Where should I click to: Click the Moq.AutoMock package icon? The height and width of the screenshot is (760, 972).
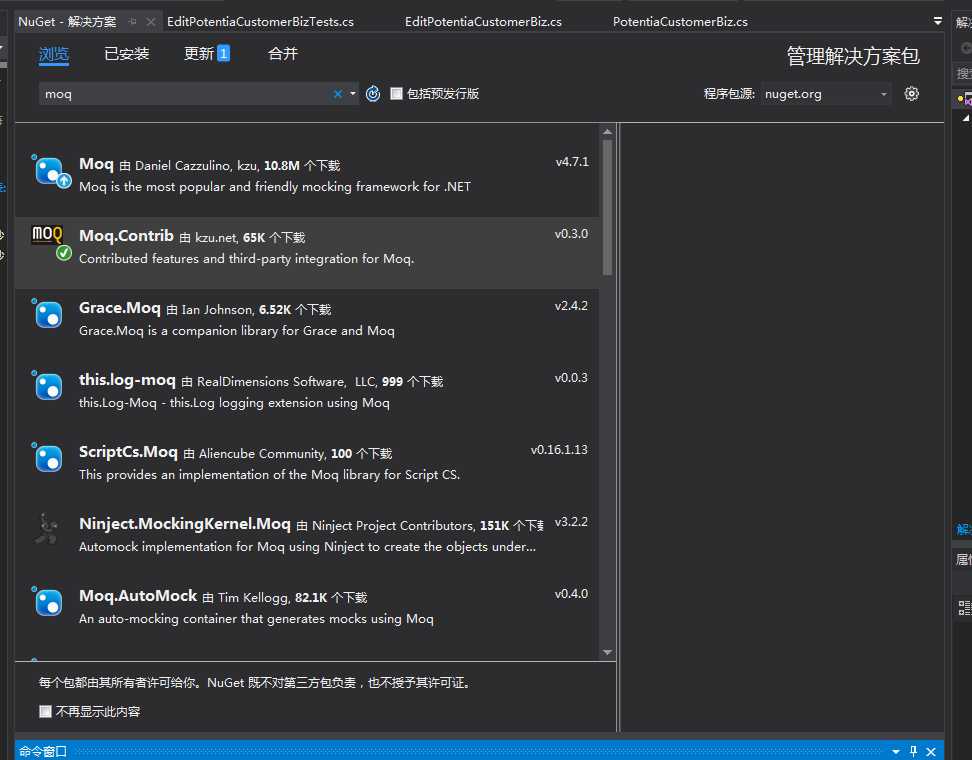click(x=49, y=603)
